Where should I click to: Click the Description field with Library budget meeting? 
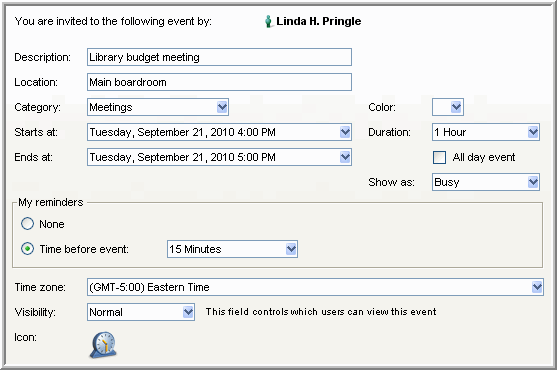click(219, 57)
